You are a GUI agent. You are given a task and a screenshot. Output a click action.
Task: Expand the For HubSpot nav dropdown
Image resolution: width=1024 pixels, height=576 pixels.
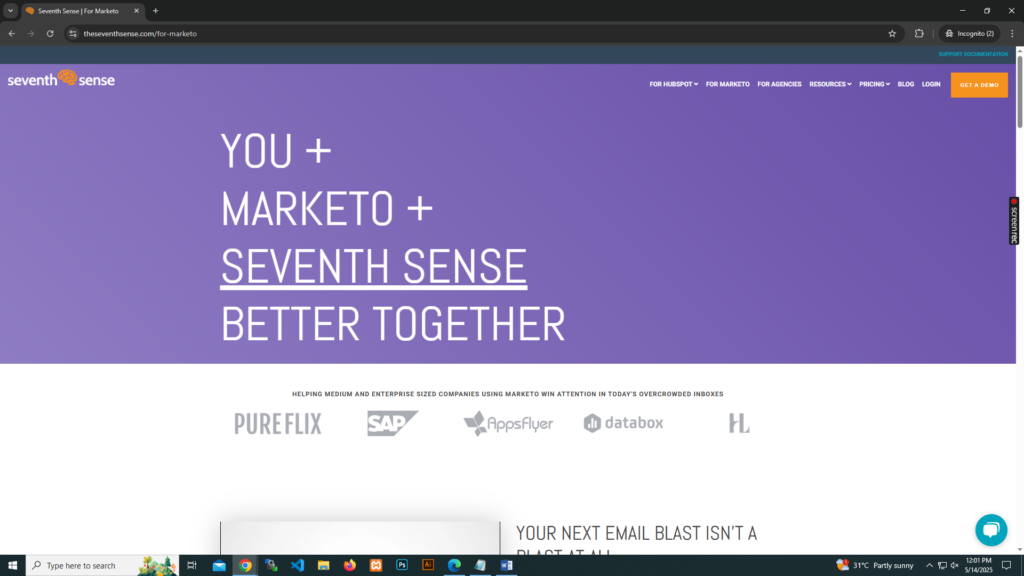point(673,84)
